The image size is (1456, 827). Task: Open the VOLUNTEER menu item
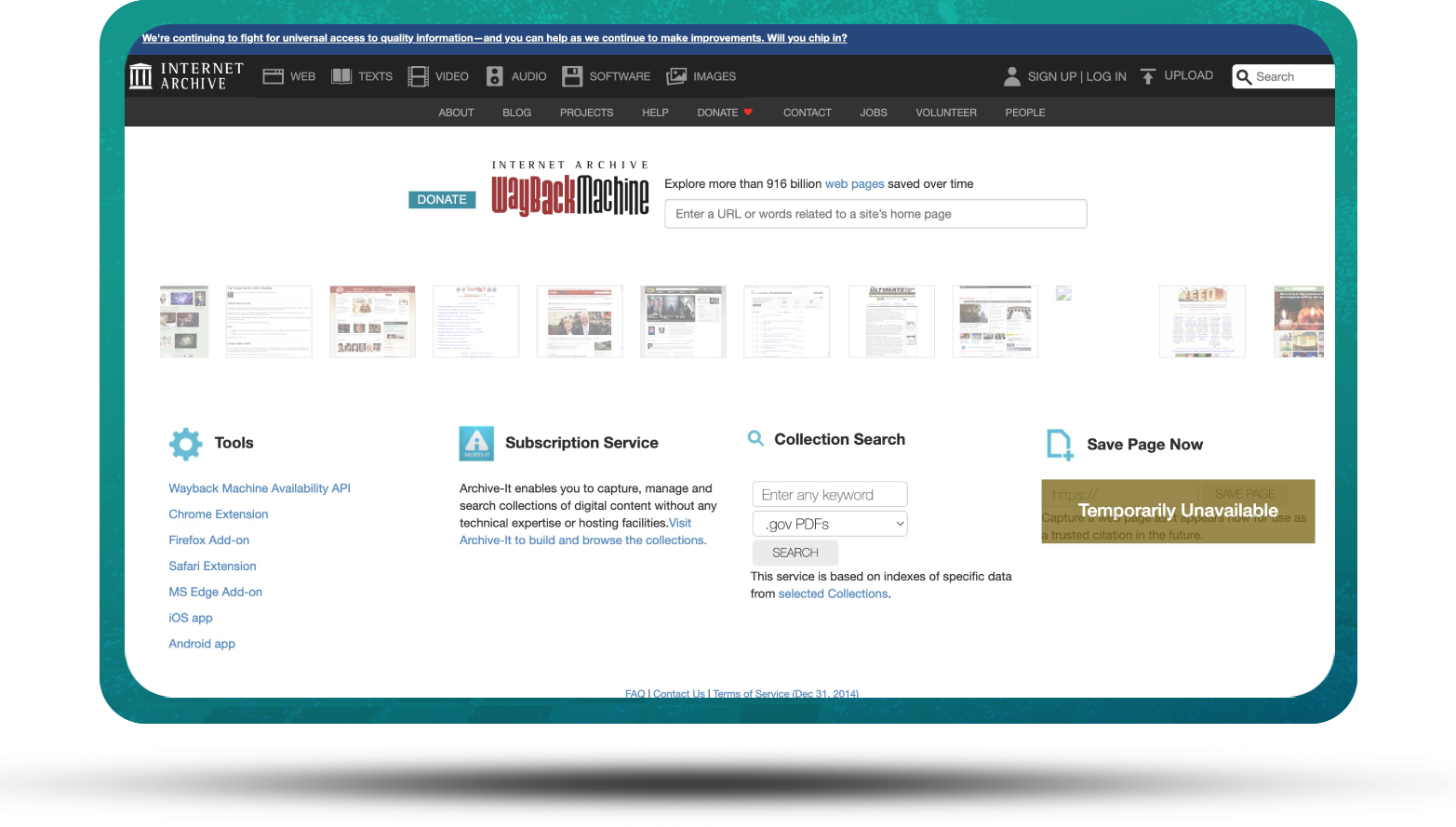pos(946,113)
